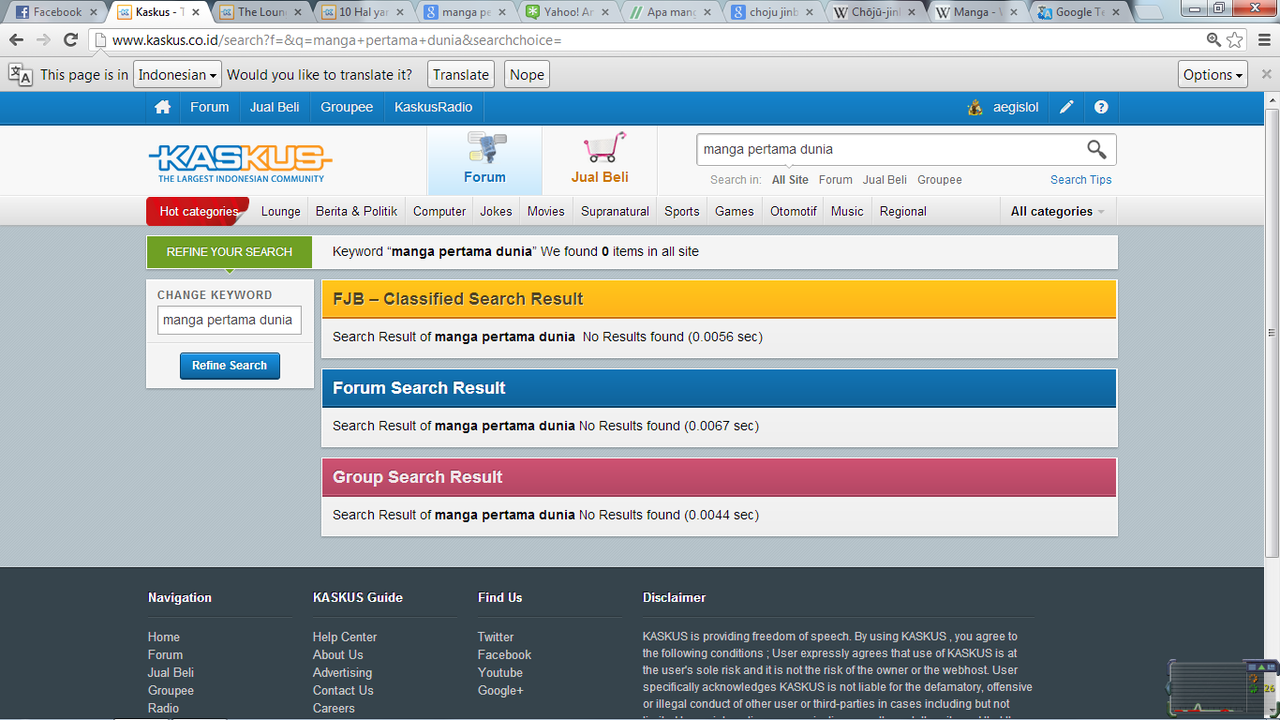Click the system monitor widget in bottom corner

click(x=1221, y=686)
